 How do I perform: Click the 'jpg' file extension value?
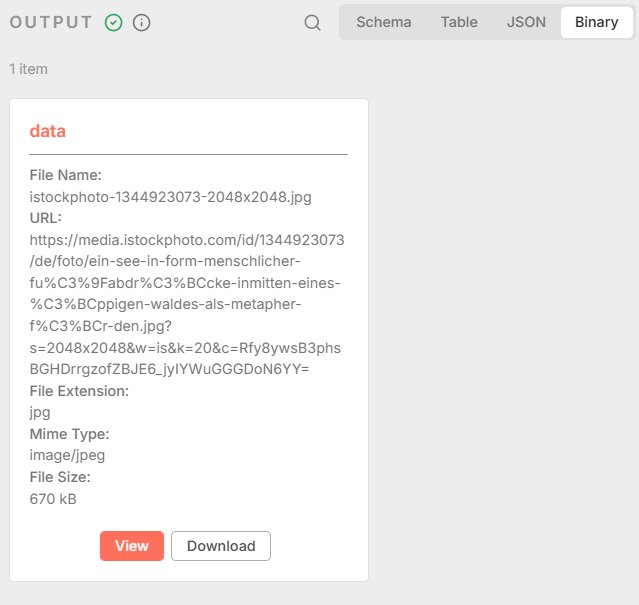click(x=40, y=412)
